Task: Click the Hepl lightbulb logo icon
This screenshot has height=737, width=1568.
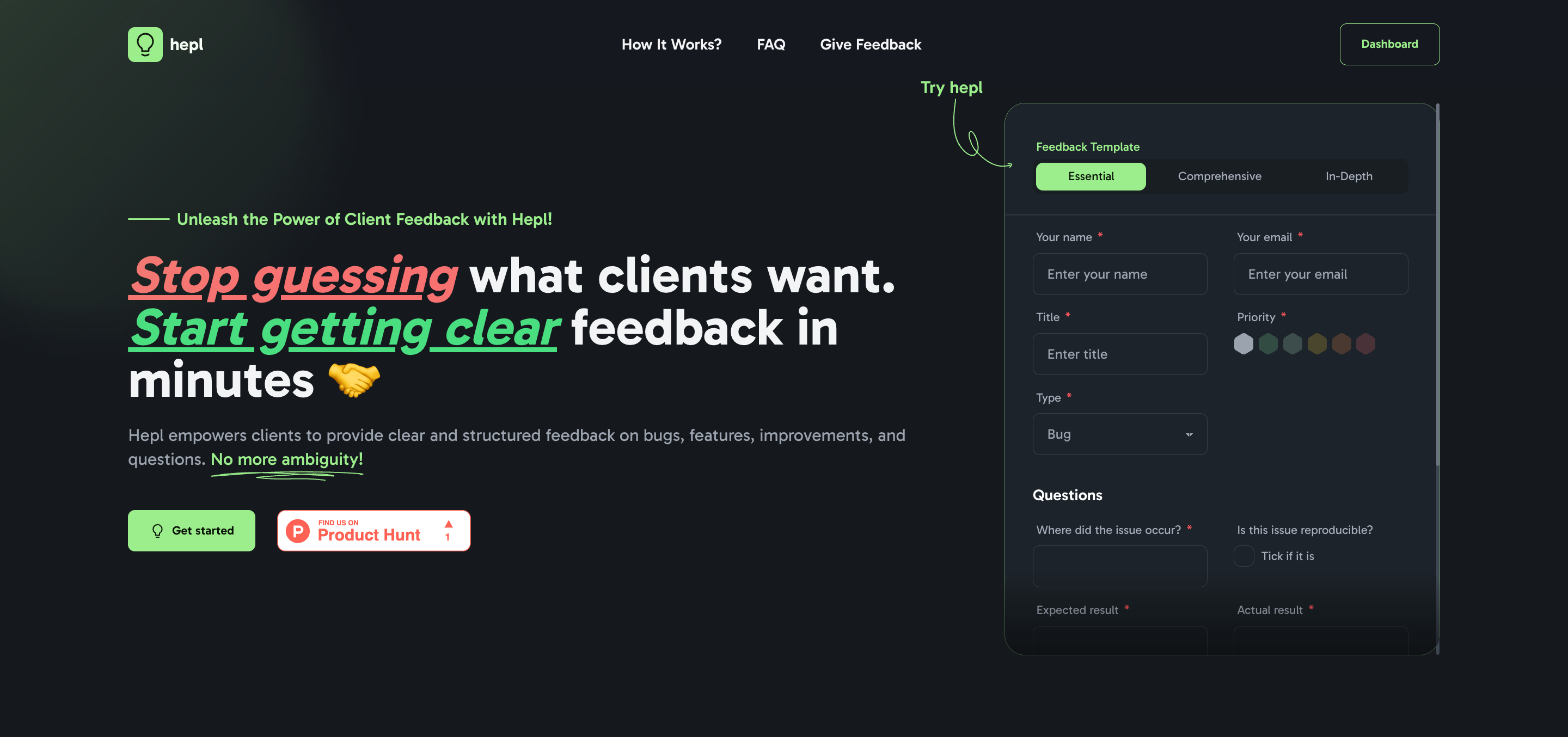Action: click(145, 44)
